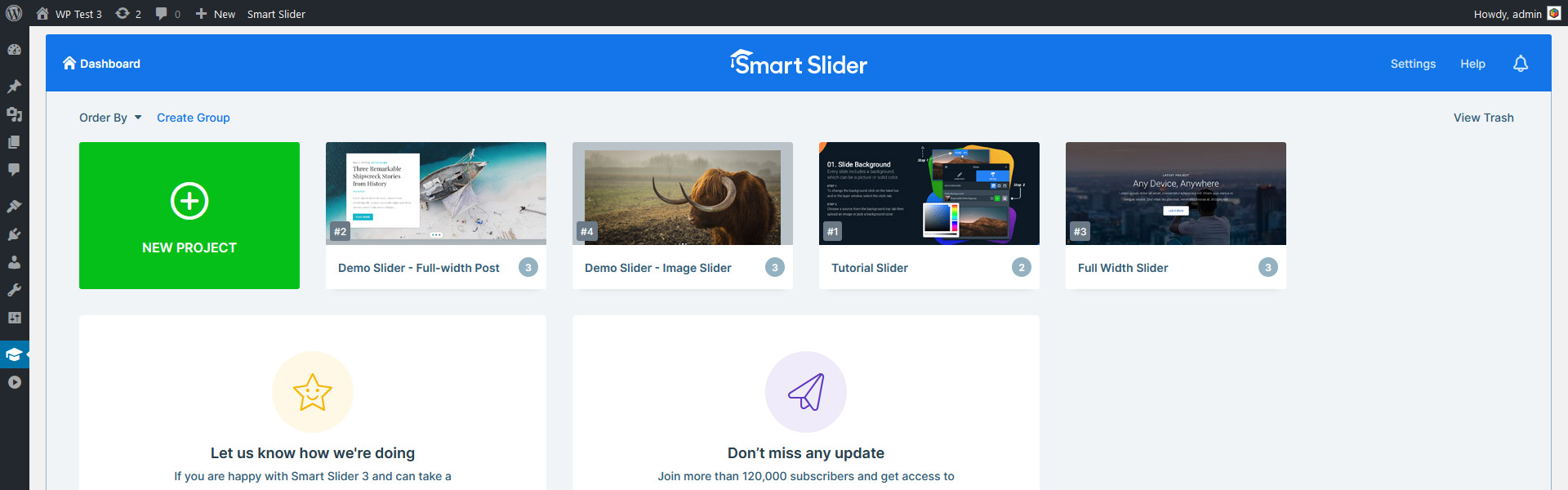Open Smart Slider graduation cap sidebar icon
The image size is (1568, 490).
tap(14, 354)
